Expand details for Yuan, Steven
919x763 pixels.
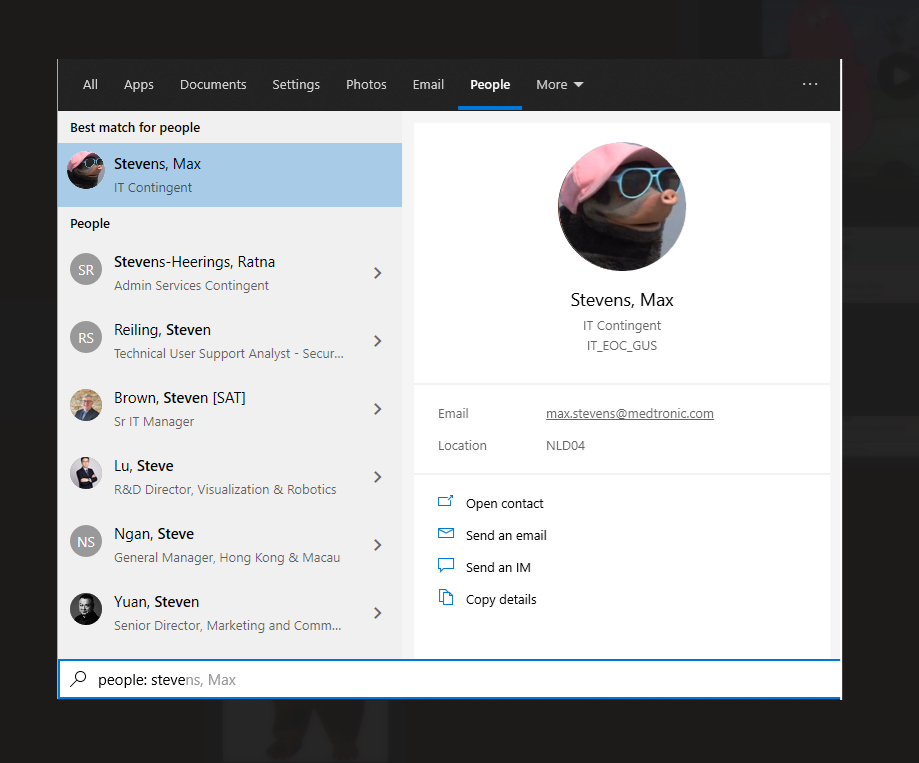pos(377,613)
